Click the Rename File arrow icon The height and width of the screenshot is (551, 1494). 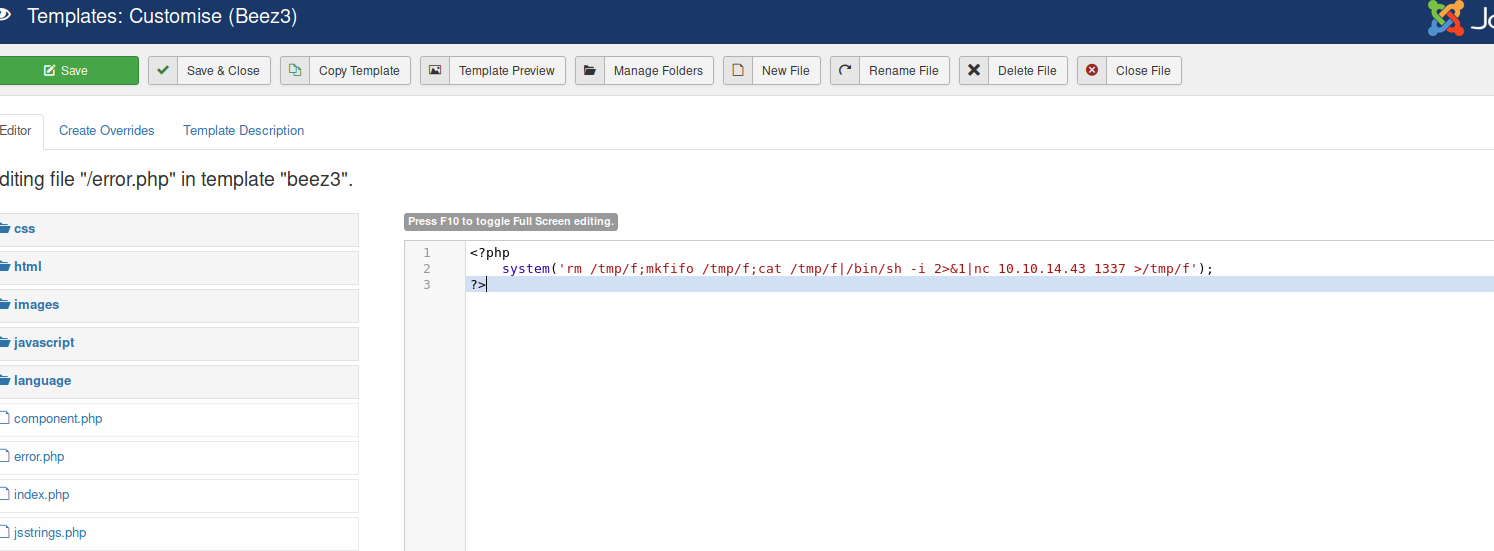845,71
